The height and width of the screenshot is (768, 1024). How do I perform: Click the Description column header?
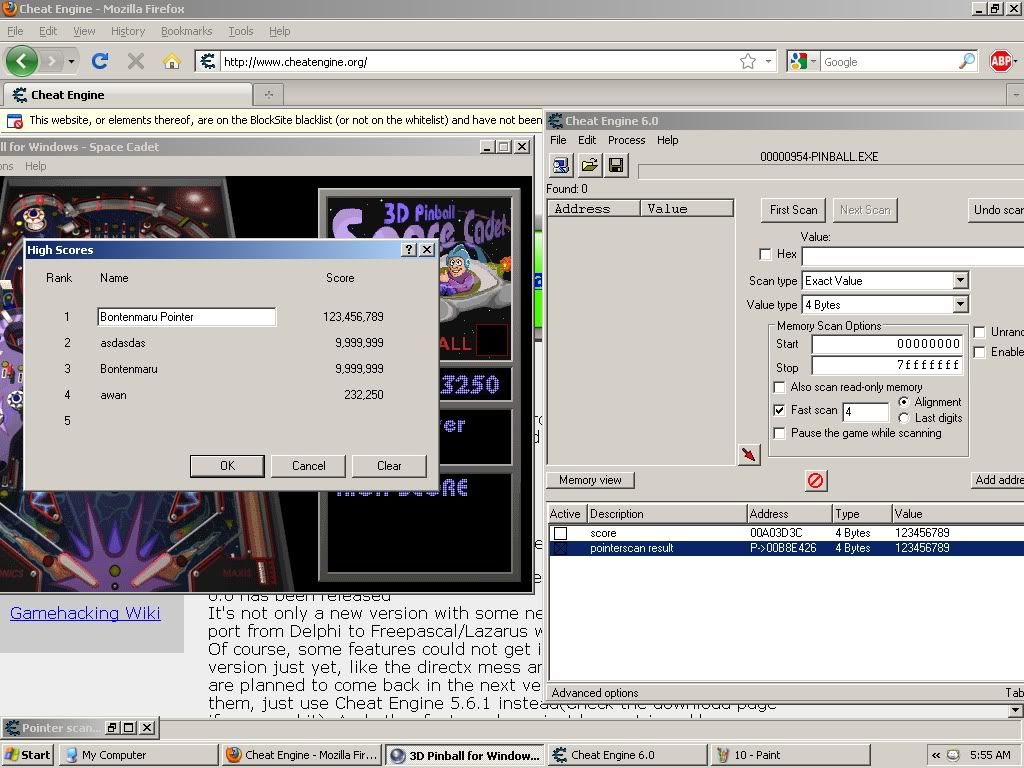click(667, 514)
